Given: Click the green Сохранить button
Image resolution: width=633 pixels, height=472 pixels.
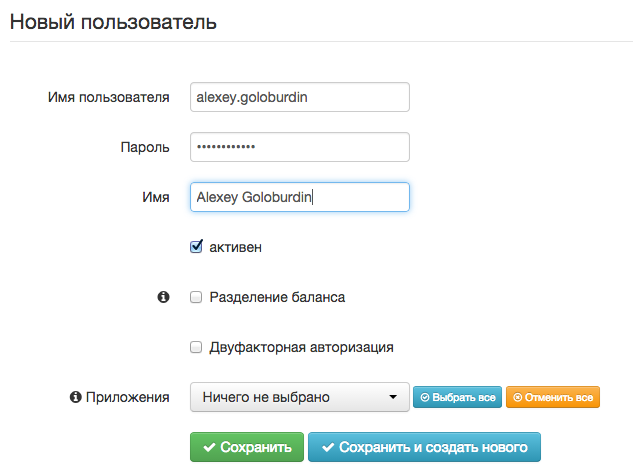Looking at the screenshot, I should click(x=246, y=447).
